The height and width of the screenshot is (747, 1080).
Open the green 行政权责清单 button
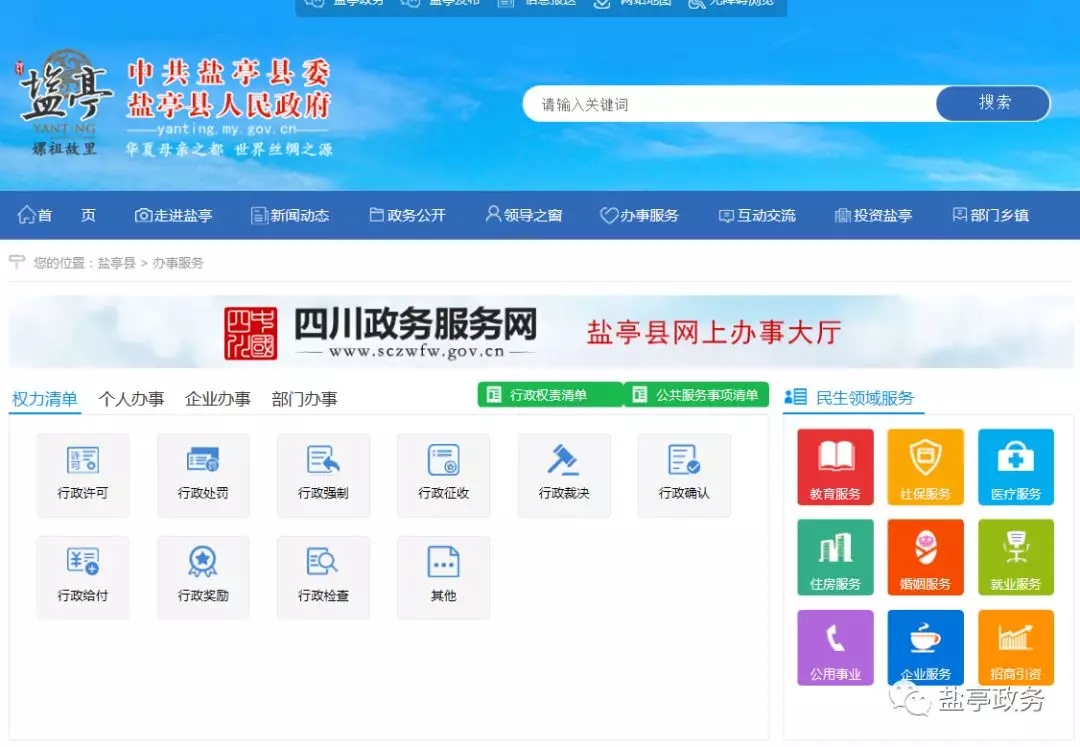click(x=550, y=395)
